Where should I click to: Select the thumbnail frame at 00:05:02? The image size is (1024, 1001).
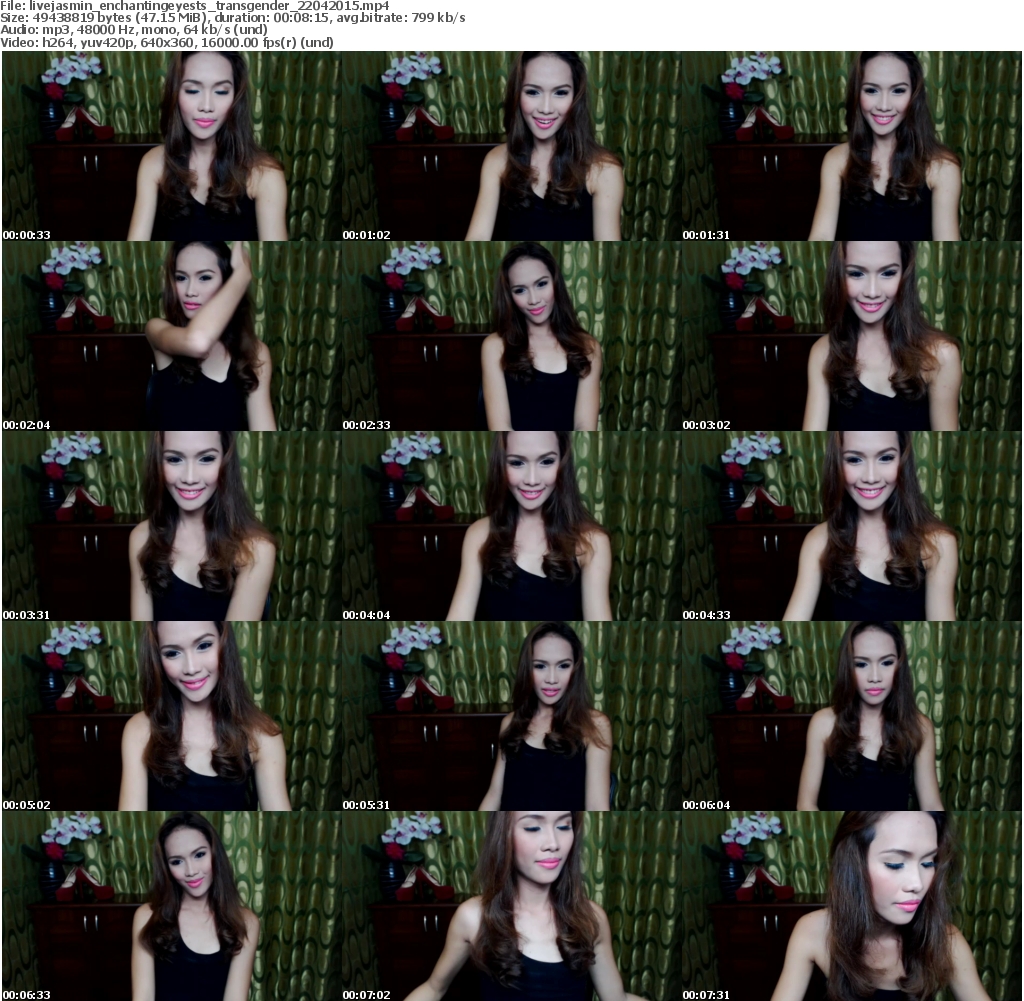pos(172,716)
